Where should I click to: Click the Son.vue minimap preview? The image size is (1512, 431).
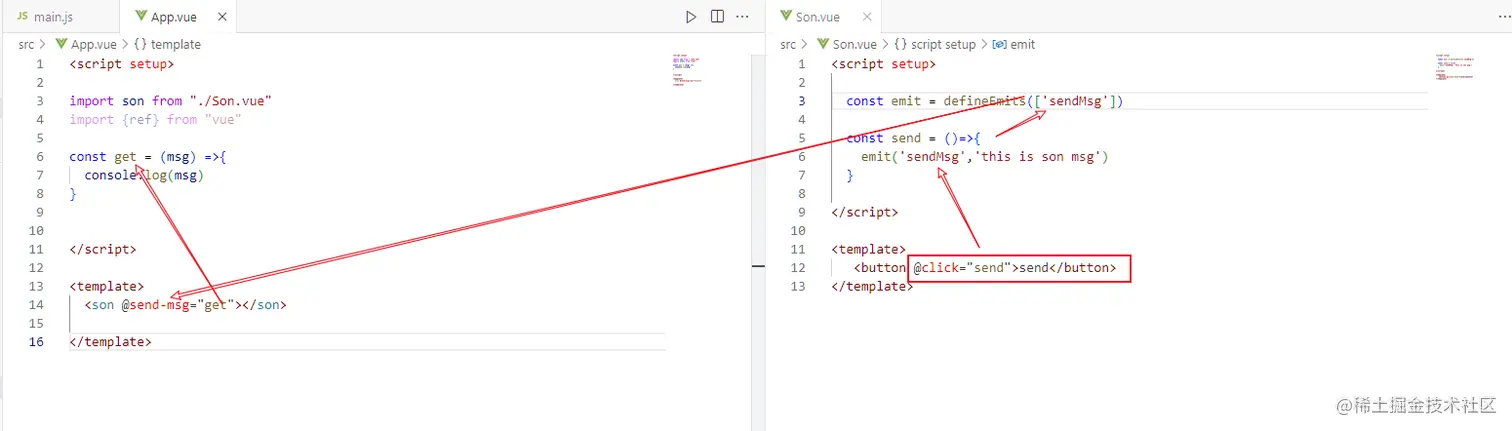[x=1454, y=68]
